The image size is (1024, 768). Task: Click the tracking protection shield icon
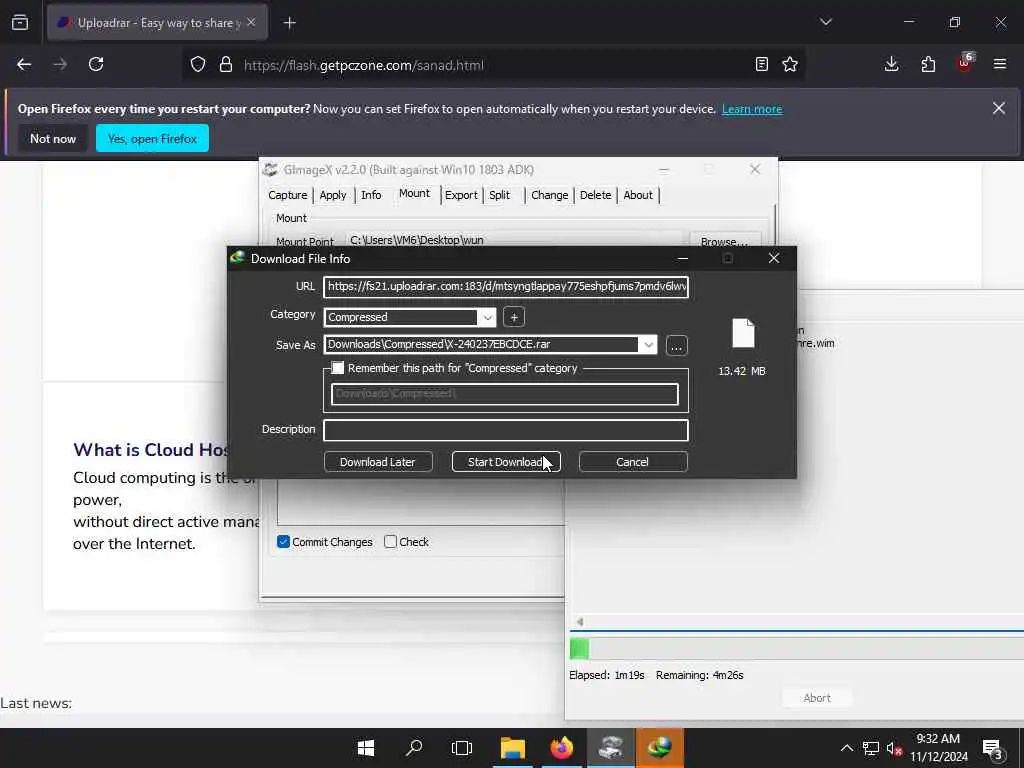(x=198, y=65)
